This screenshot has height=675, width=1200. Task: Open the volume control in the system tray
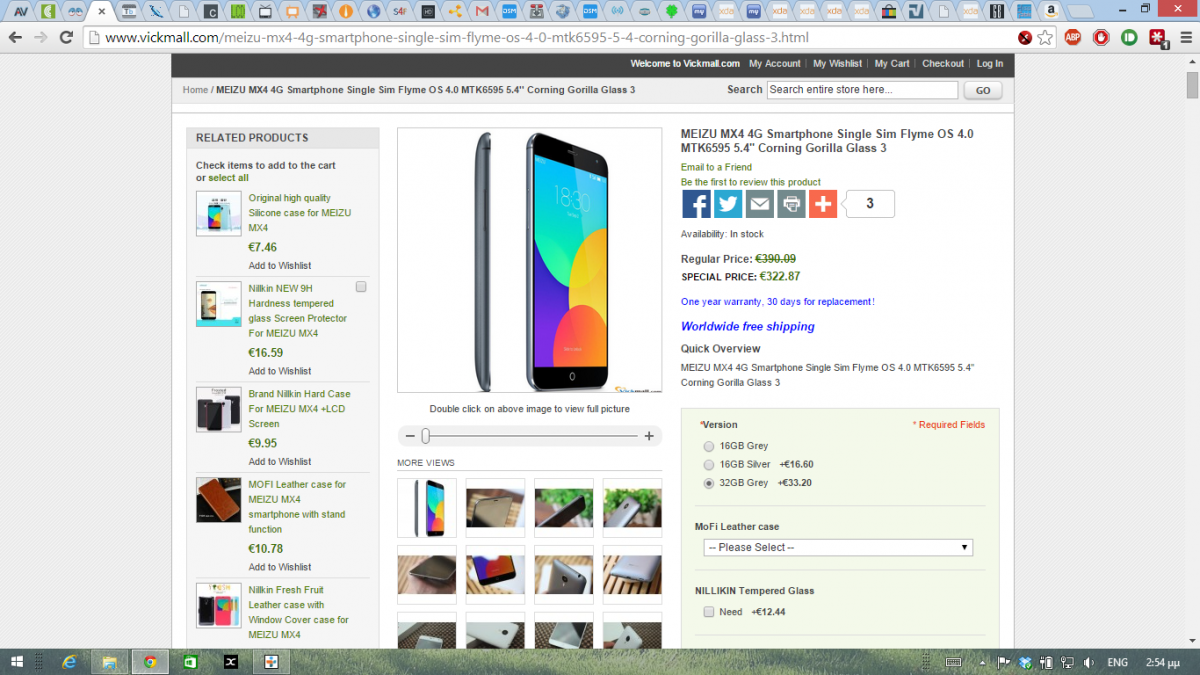[1089, 662]
